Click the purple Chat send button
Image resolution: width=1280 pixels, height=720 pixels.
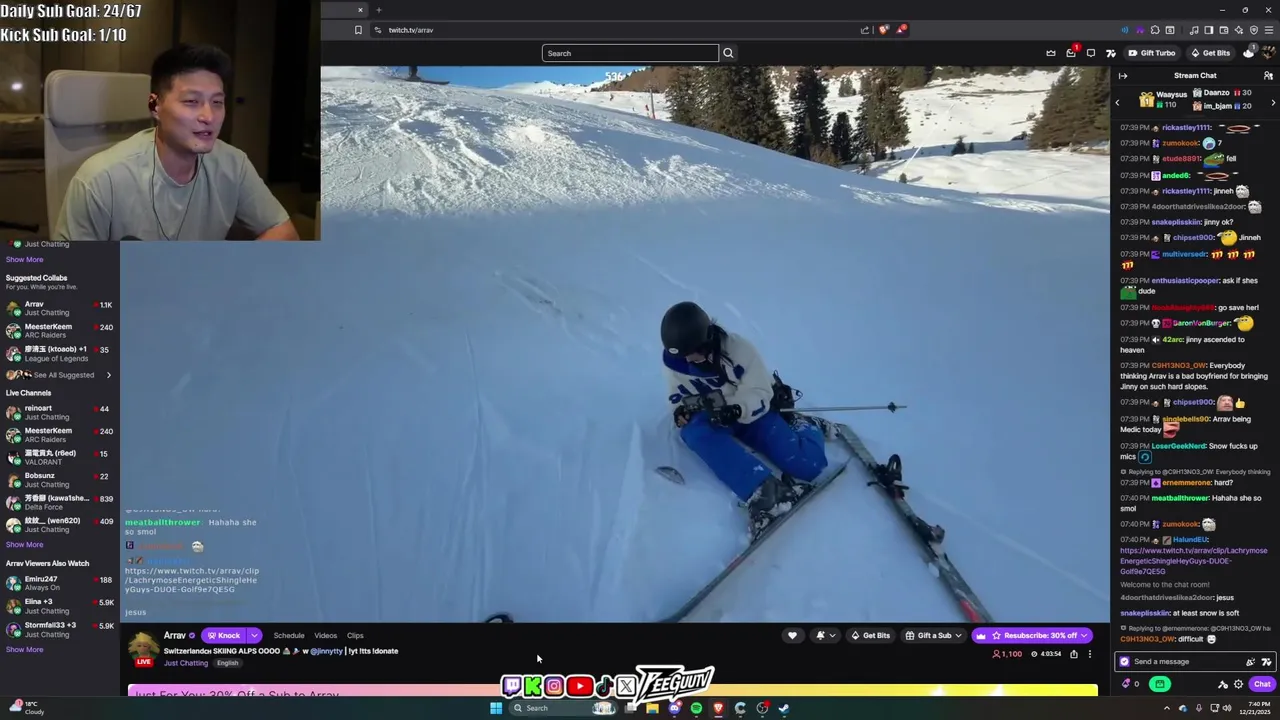1261,684
